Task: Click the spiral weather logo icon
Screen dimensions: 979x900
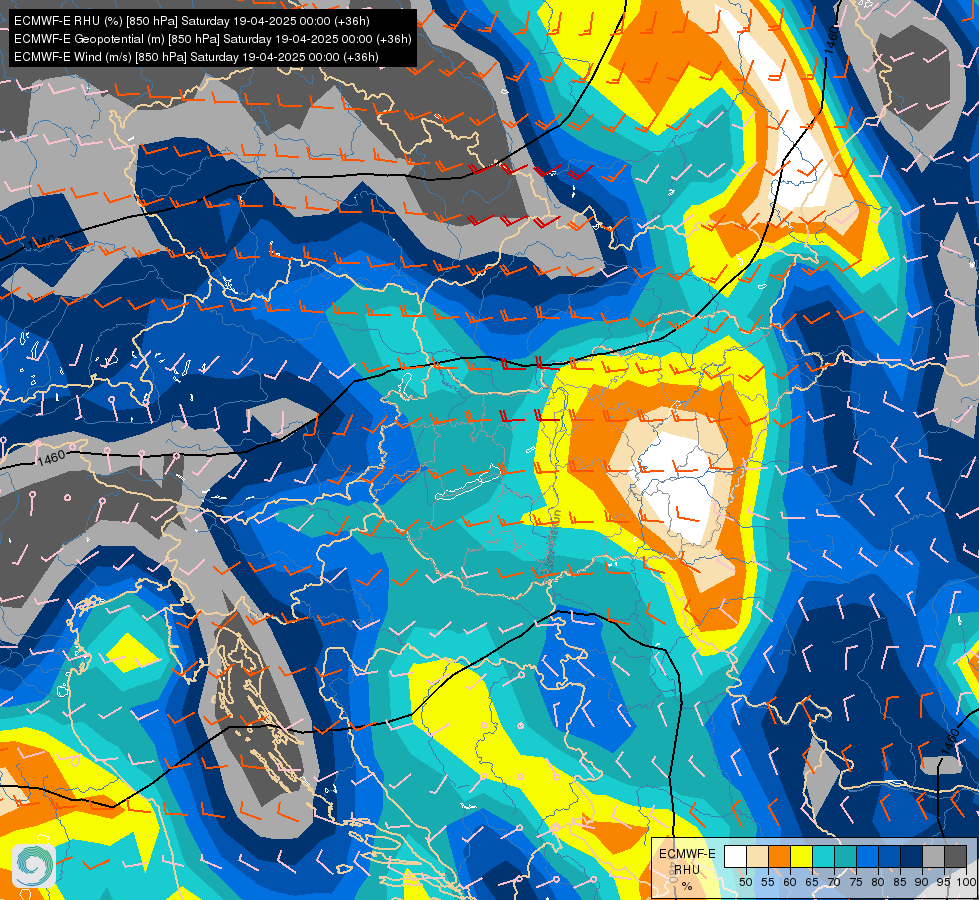Action: pos(34,865)
